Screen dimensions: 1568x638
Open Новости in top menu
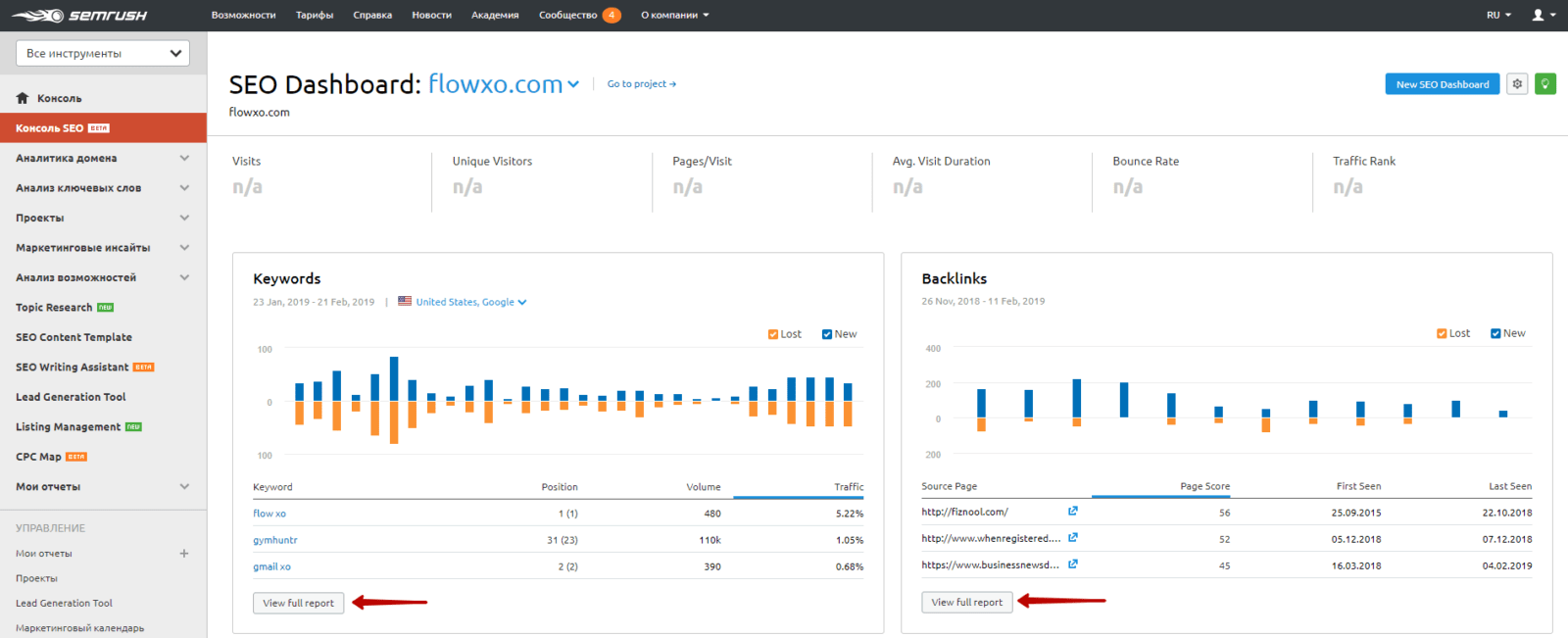[x=431, y=15]
